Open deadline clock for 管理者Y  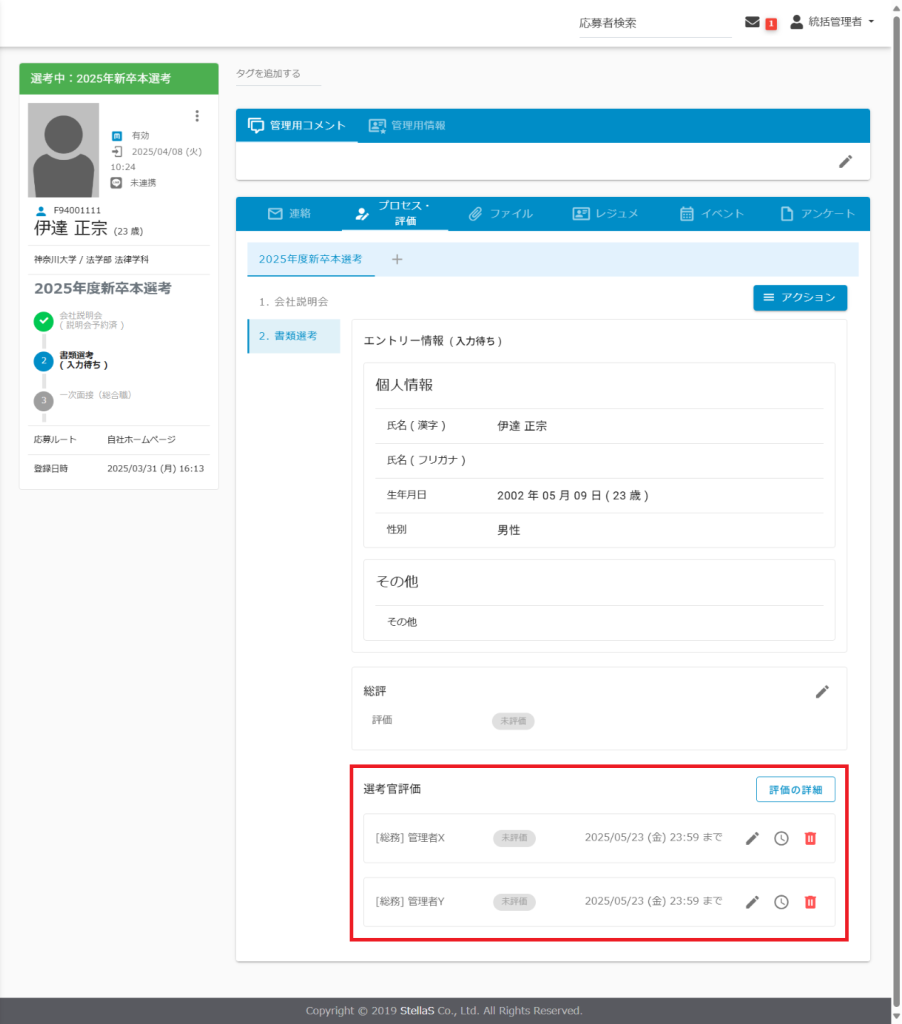(781, 902)
